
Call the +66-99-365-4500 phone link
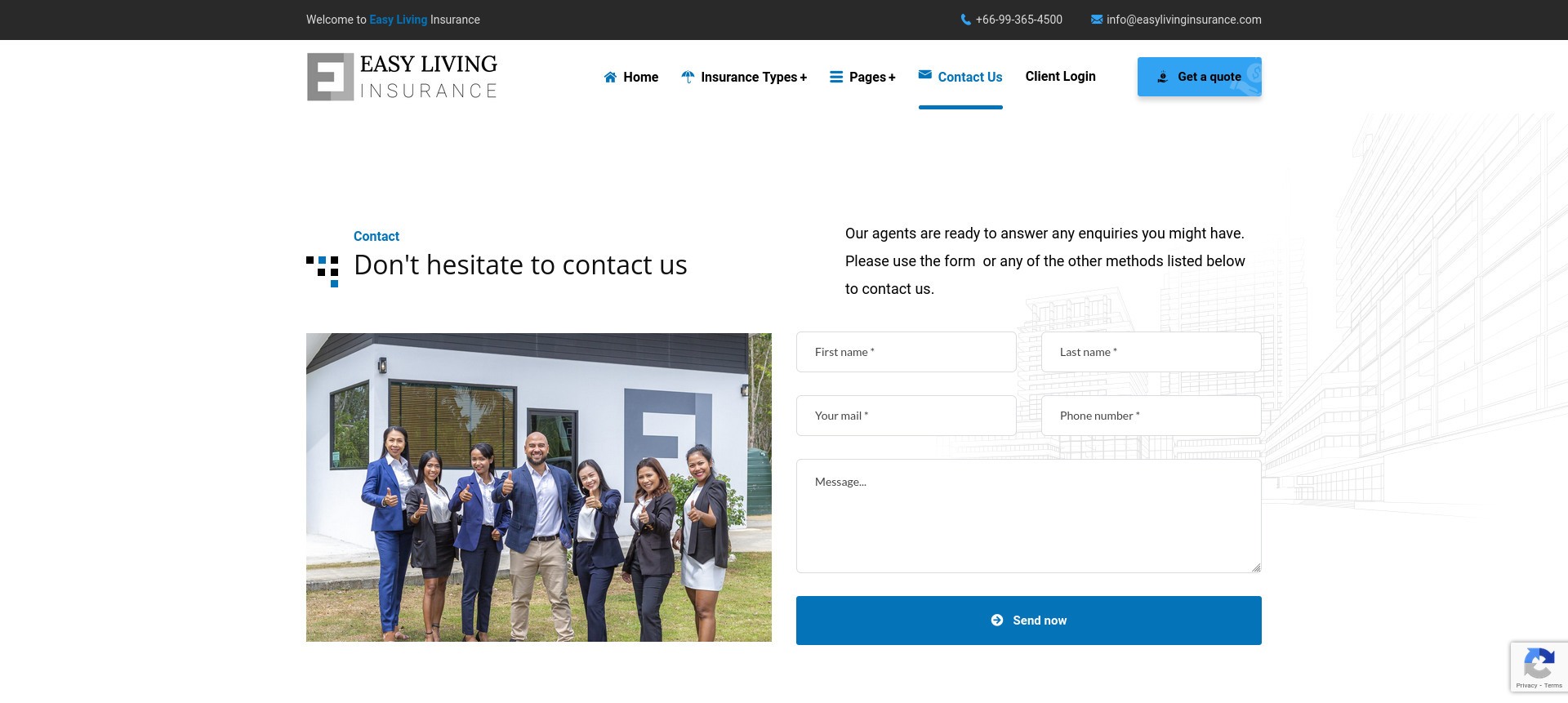click(x=1018, y=20)
